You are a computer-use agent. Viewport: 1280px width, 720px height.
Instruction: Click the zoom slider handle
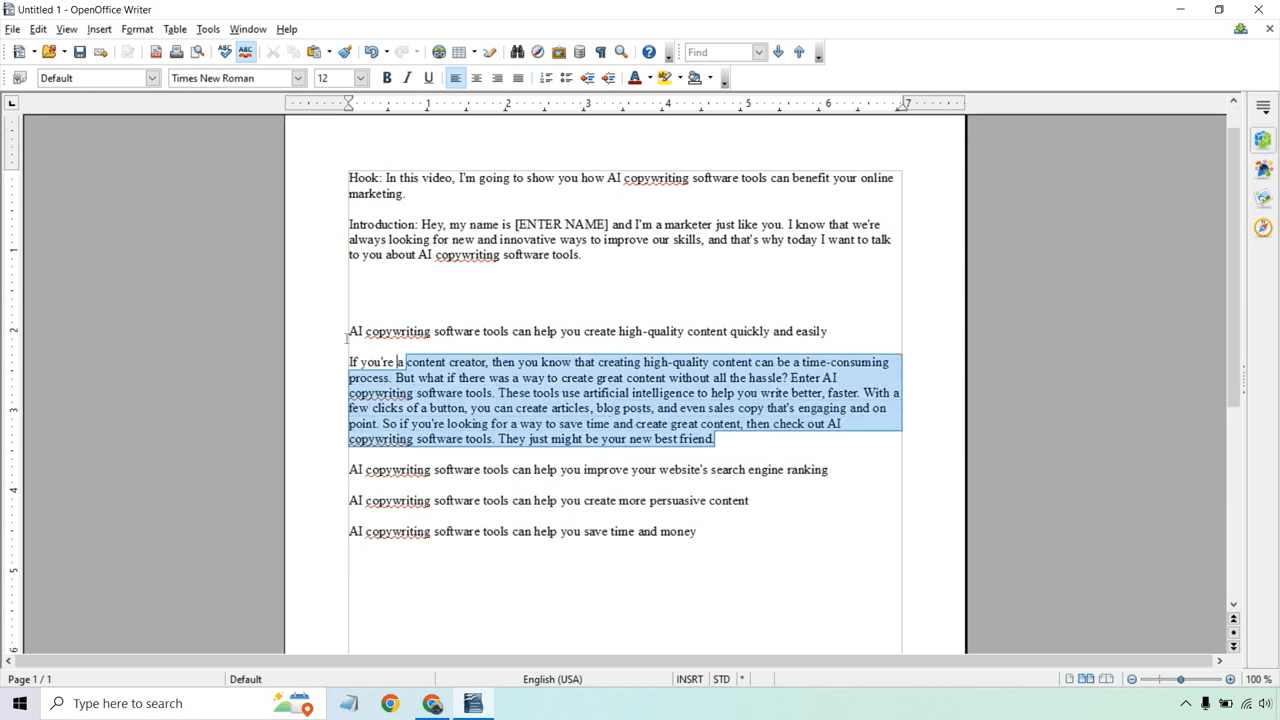click(1181, 679)
